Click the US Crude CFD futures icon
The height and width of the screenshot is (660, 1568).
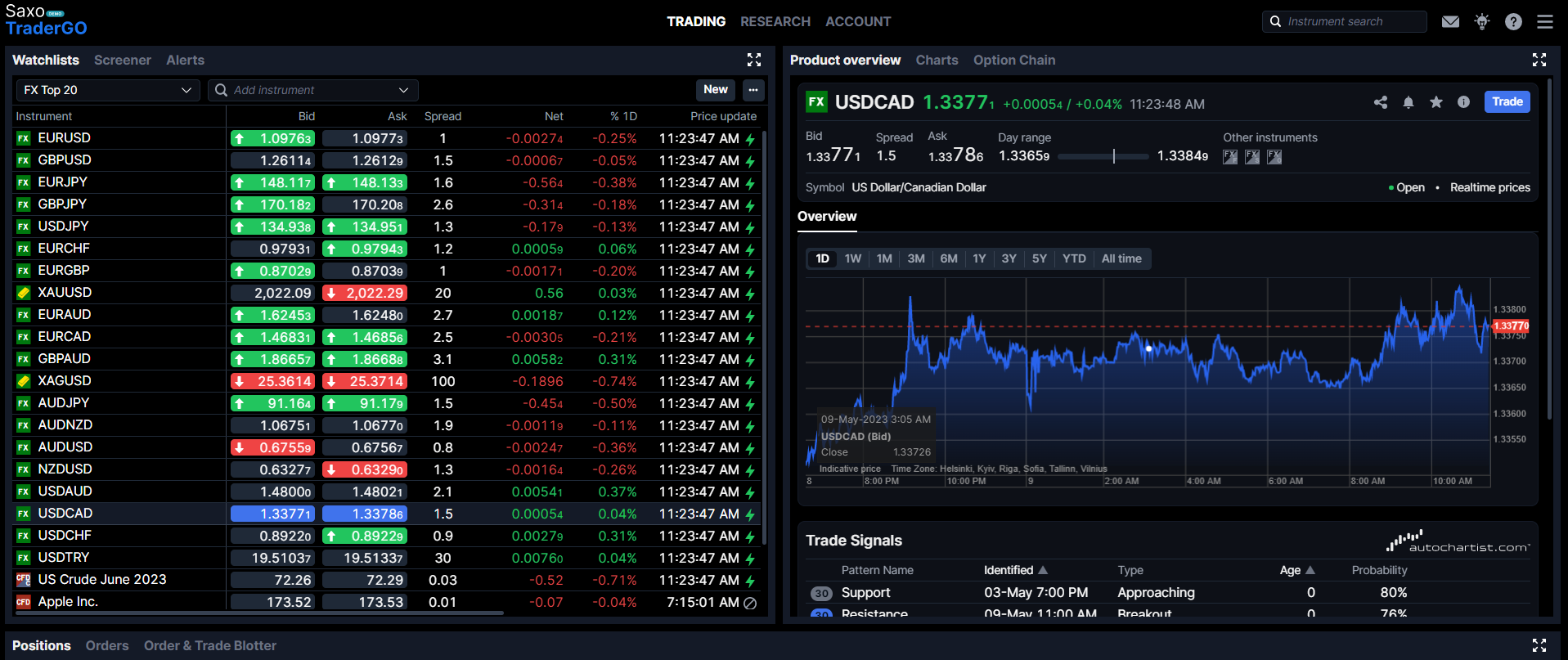point(24,580)
